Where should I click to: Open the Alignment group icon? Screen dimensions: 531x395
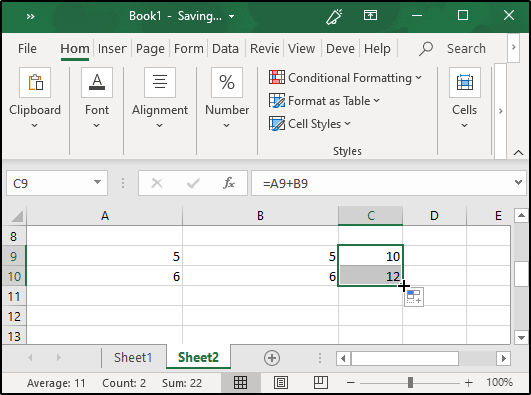click(160, 82)
